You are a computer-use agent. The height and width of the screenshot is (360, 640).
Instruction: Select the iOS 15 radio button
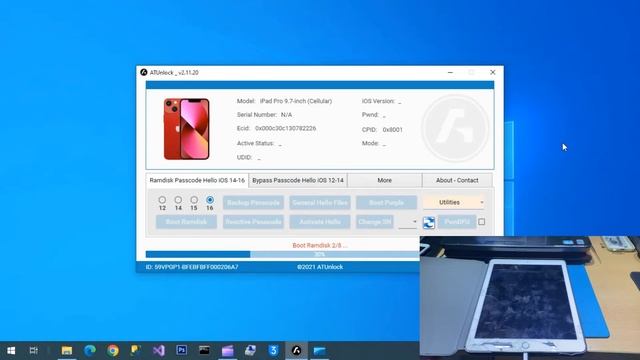click(x=194, y=200)
